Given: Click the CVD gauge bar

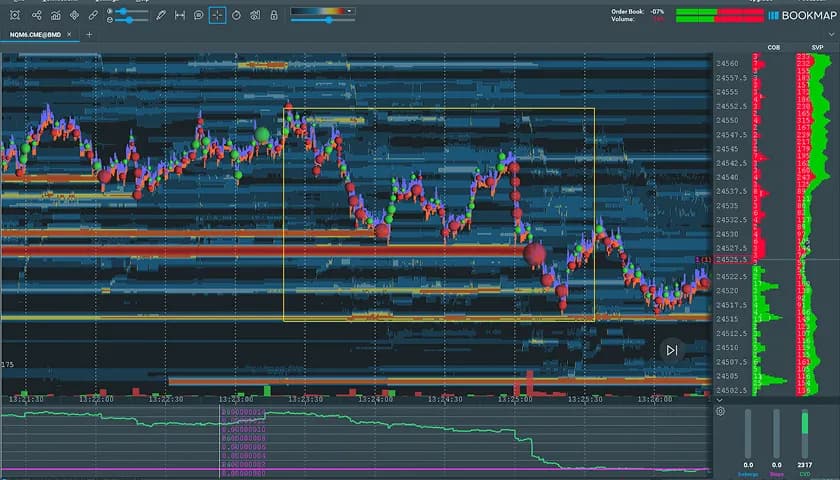Looking at the screenshot, I should [805, 433].
